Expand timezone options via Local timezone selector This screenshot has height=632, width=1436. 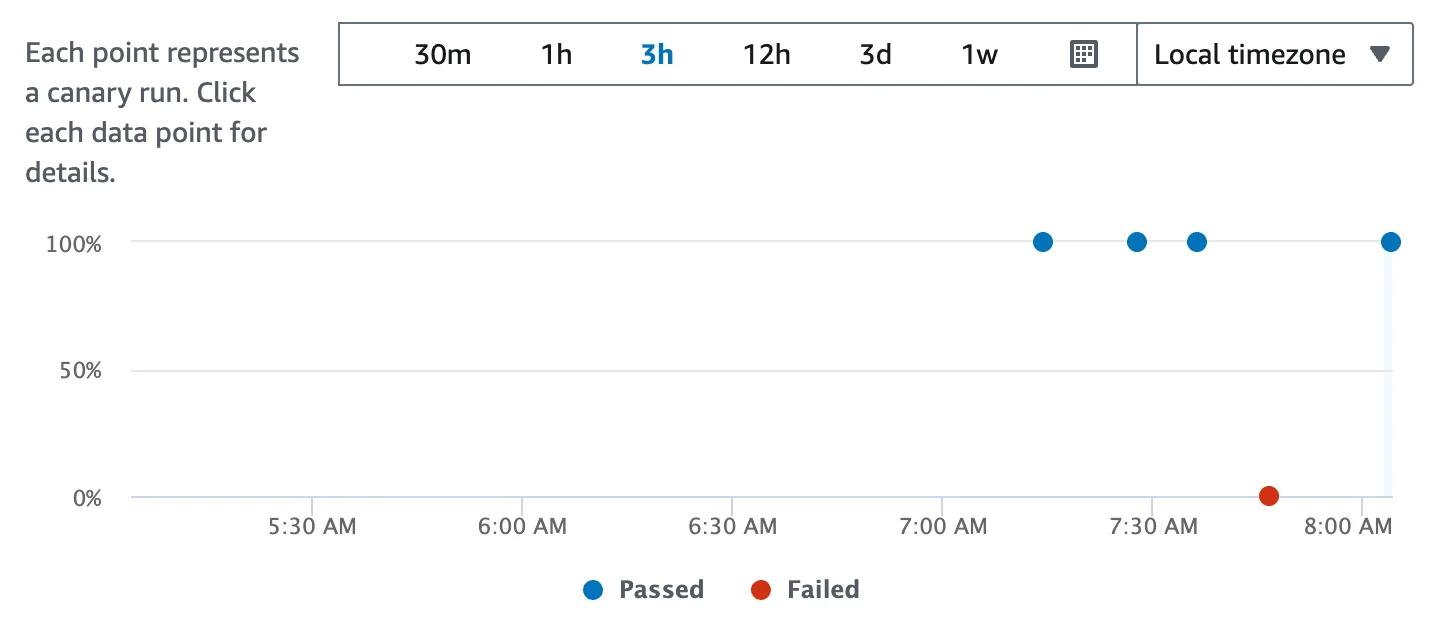click(1249, 55)
